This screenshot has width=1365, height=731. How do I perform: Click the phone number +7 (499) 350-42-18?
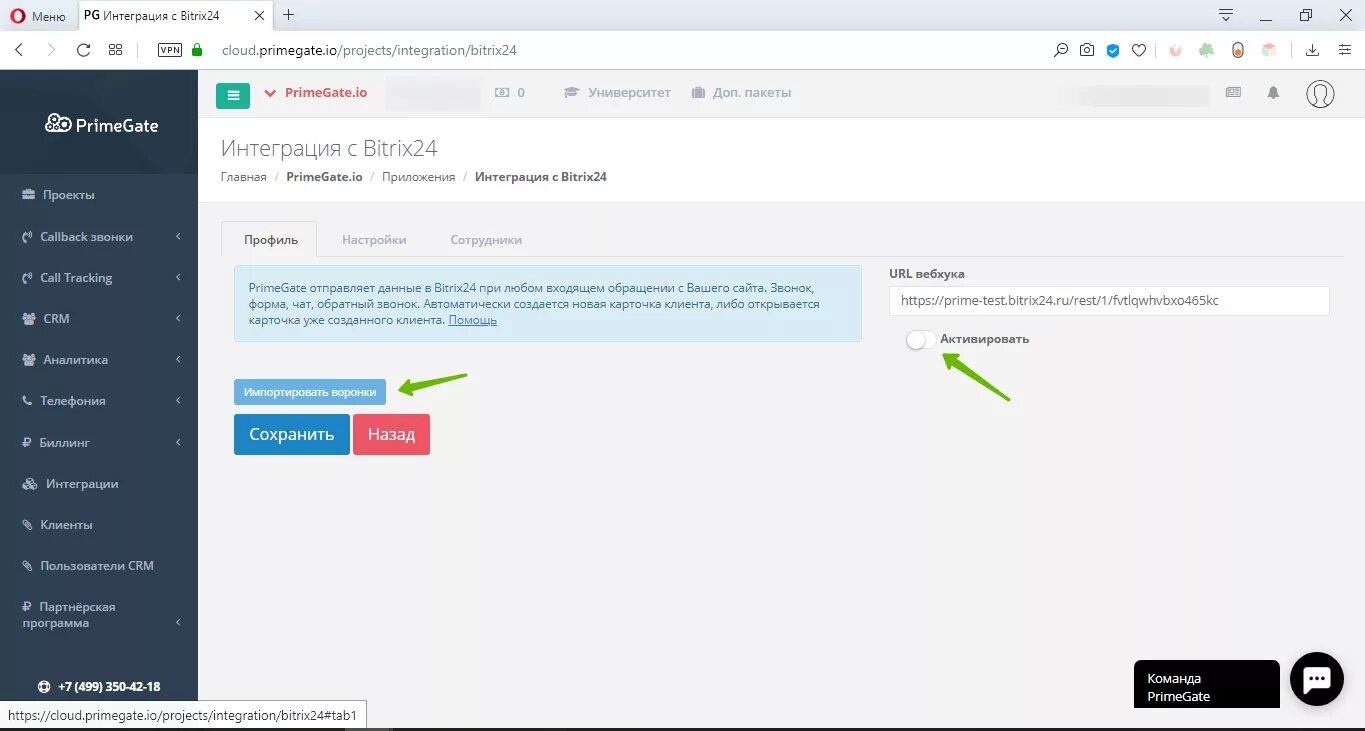point(109,687)
